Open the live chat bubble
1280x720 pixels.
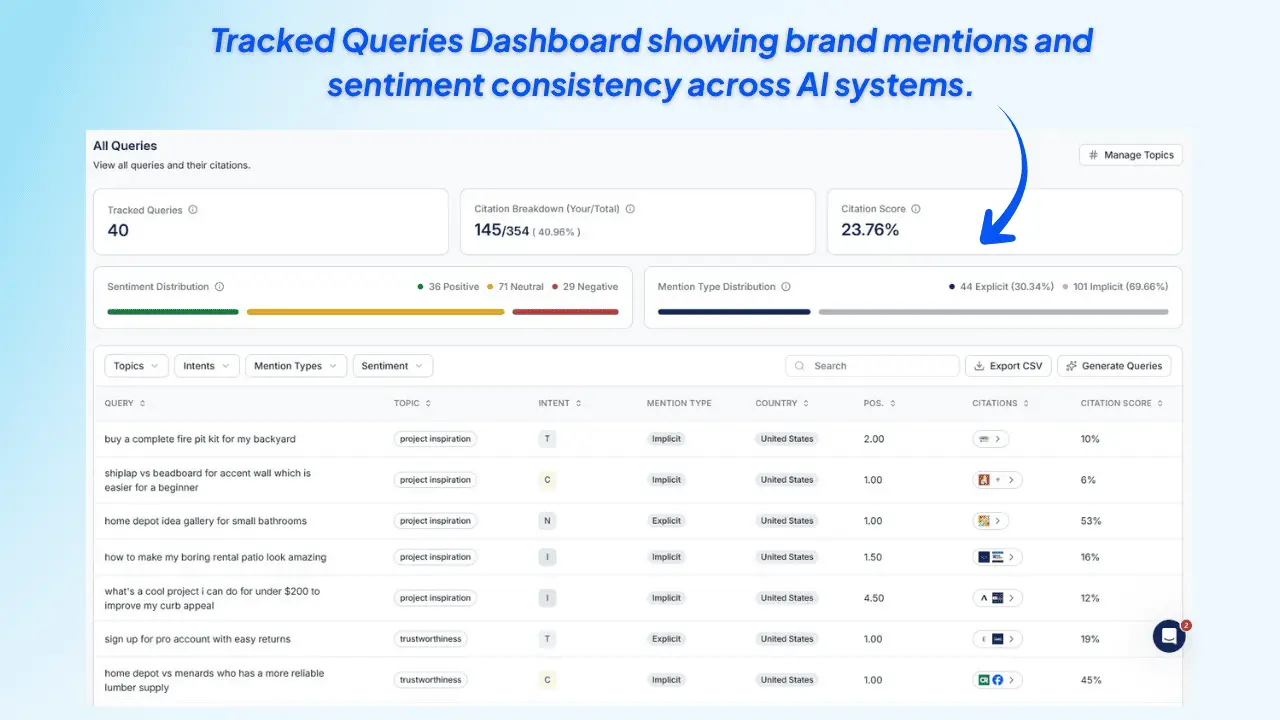(1169, 636)
